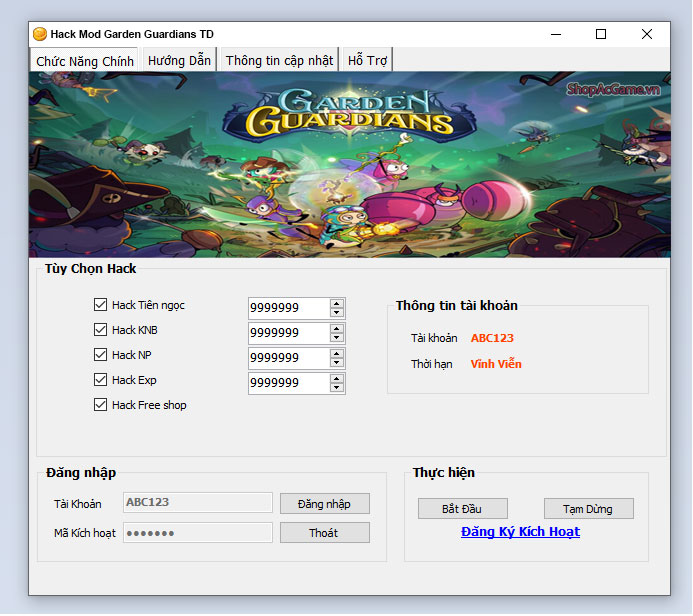
Task: Increase the Hack NP value with up arrow
Action: pos(337,354)
